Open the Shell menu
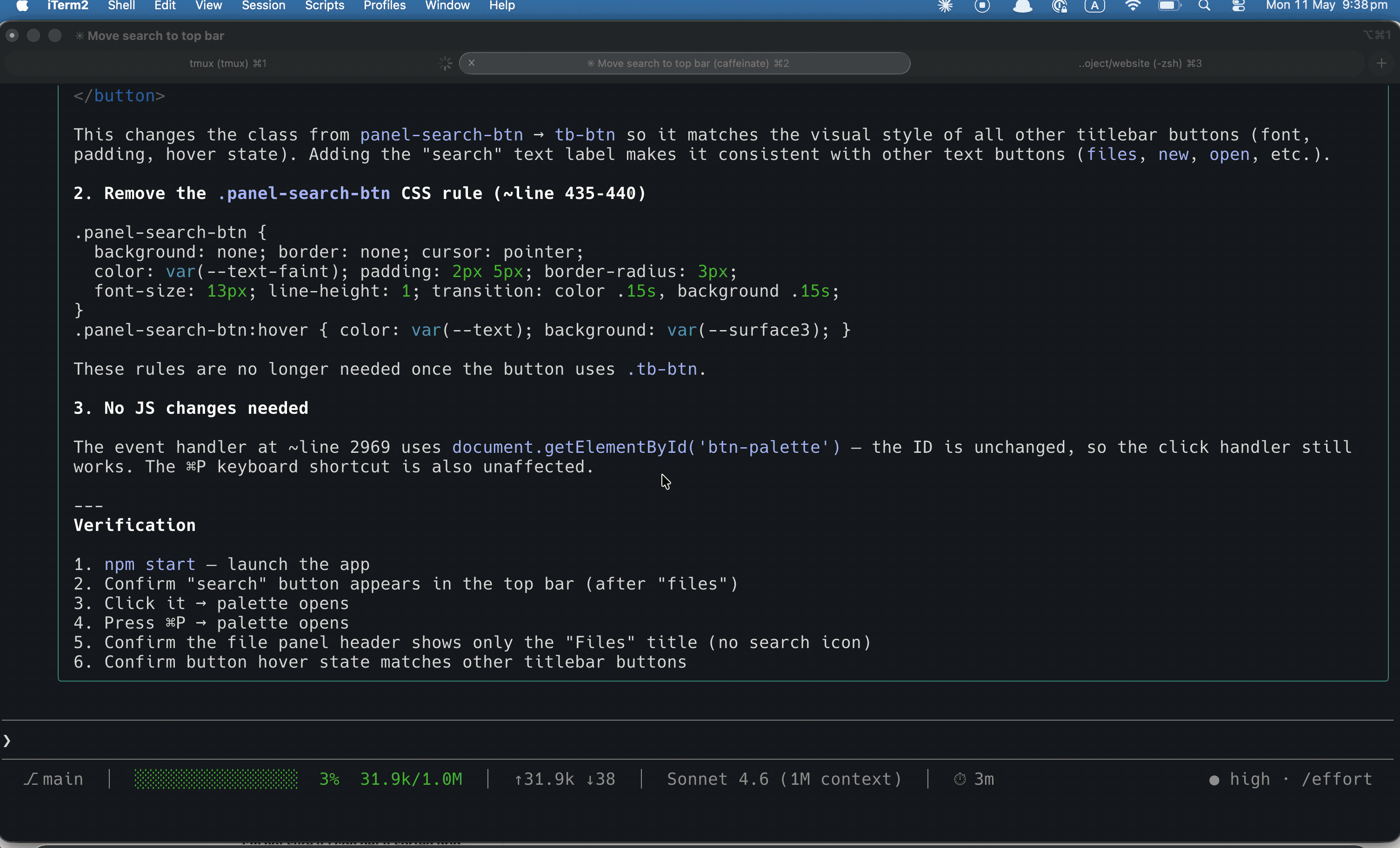1400x848 pixels. pyautogui.click(x=121, y=6)
